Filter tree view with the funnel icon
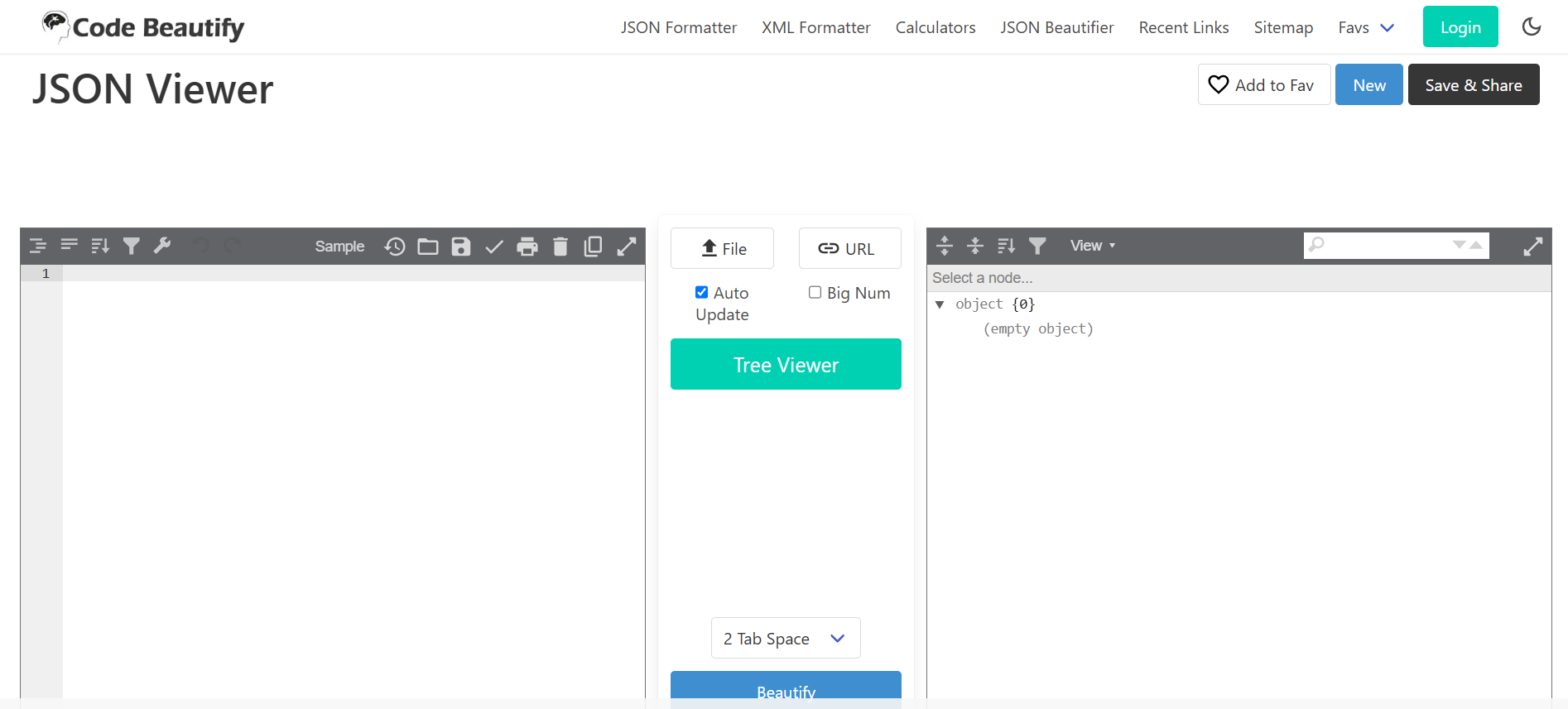Viewport: 1568px width, 709px height. [x=1037, y=246]
